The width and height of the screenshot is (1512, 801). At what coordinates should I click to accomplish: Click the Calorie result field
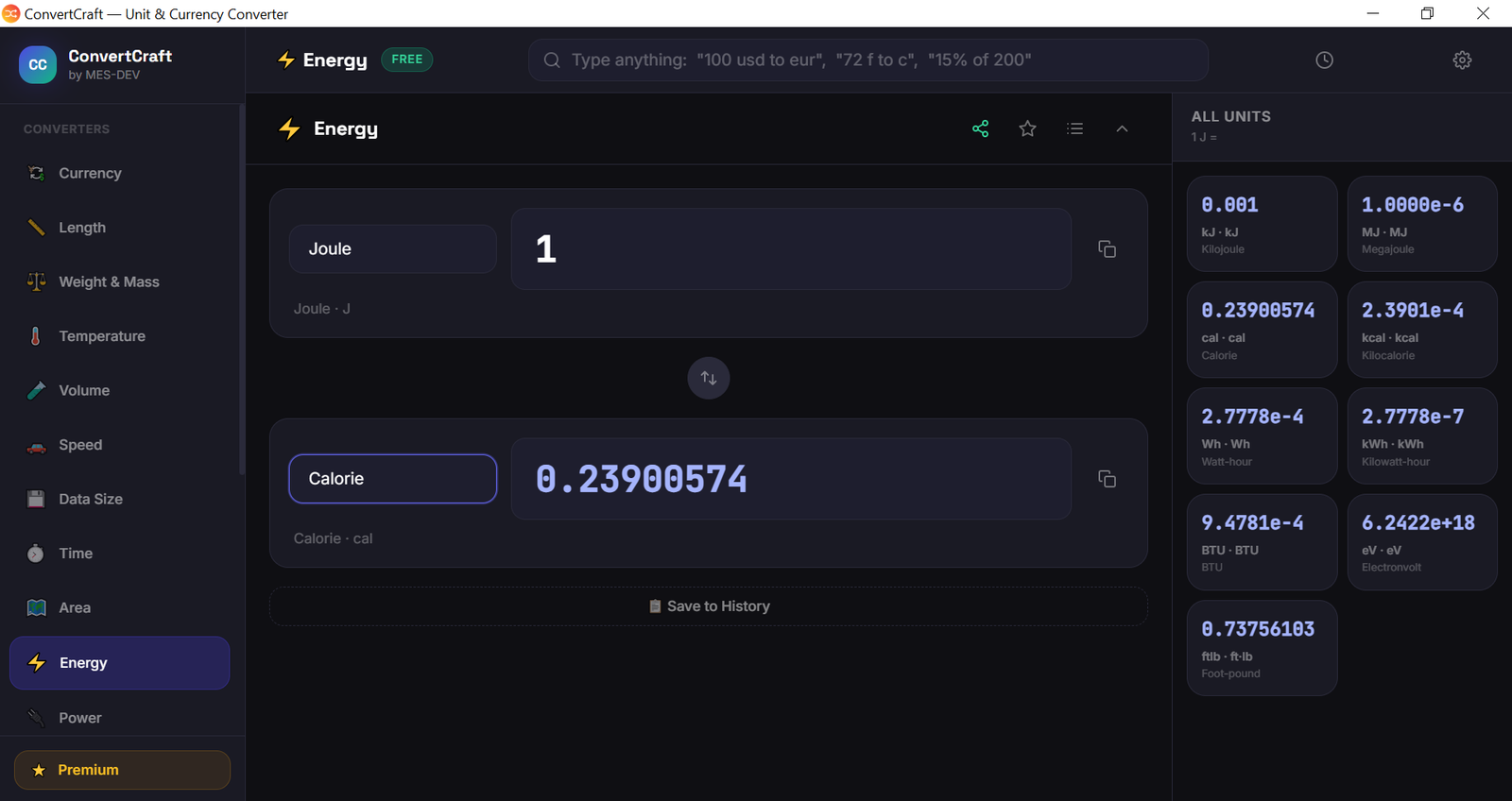791,479
